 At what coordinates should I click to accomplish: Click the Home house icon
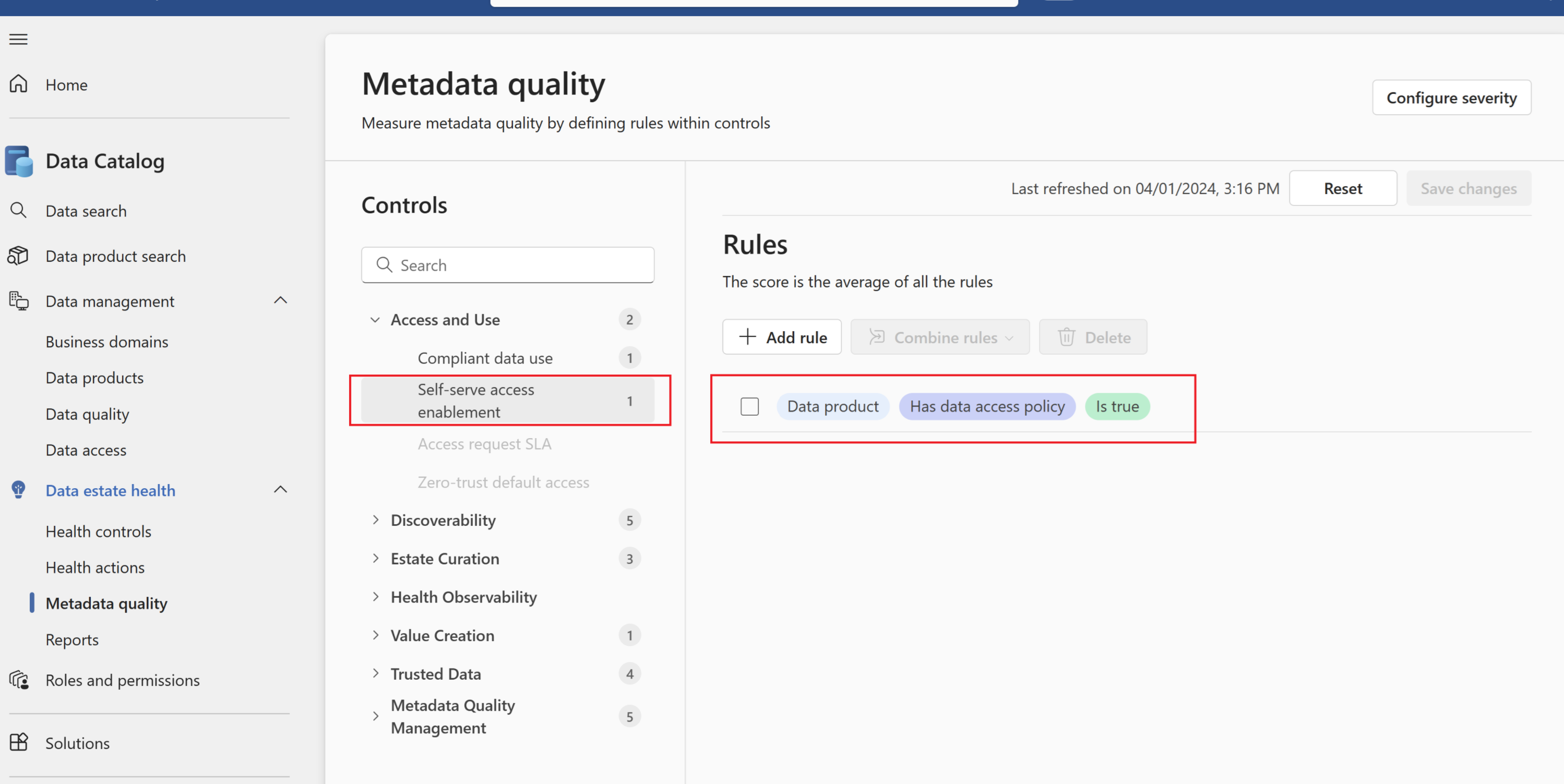pos(19,84)
